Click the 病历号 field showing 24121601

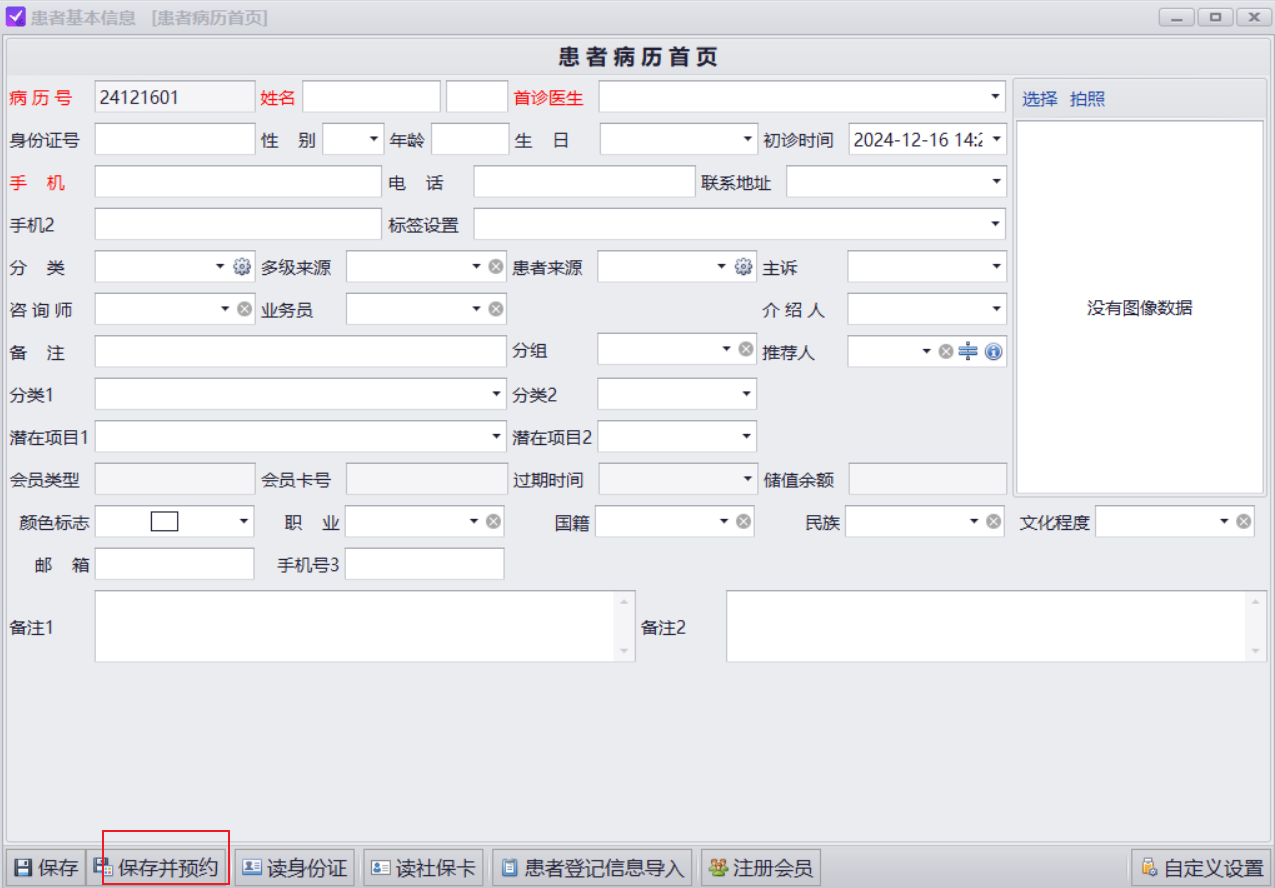tap(175, 97)
